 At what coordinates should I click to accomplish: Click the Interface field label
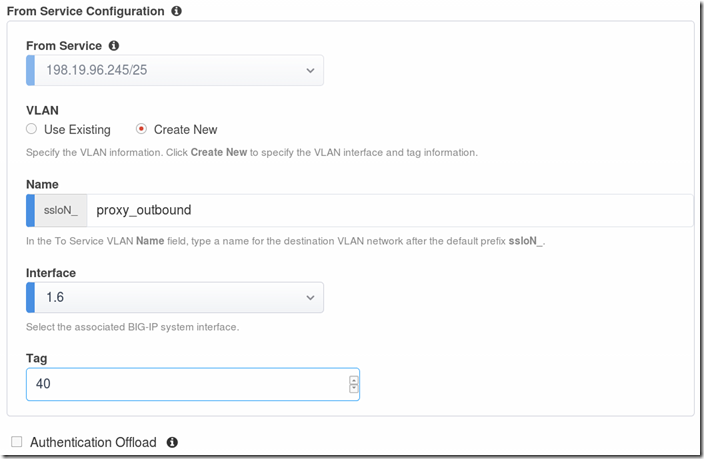point(51,272)
